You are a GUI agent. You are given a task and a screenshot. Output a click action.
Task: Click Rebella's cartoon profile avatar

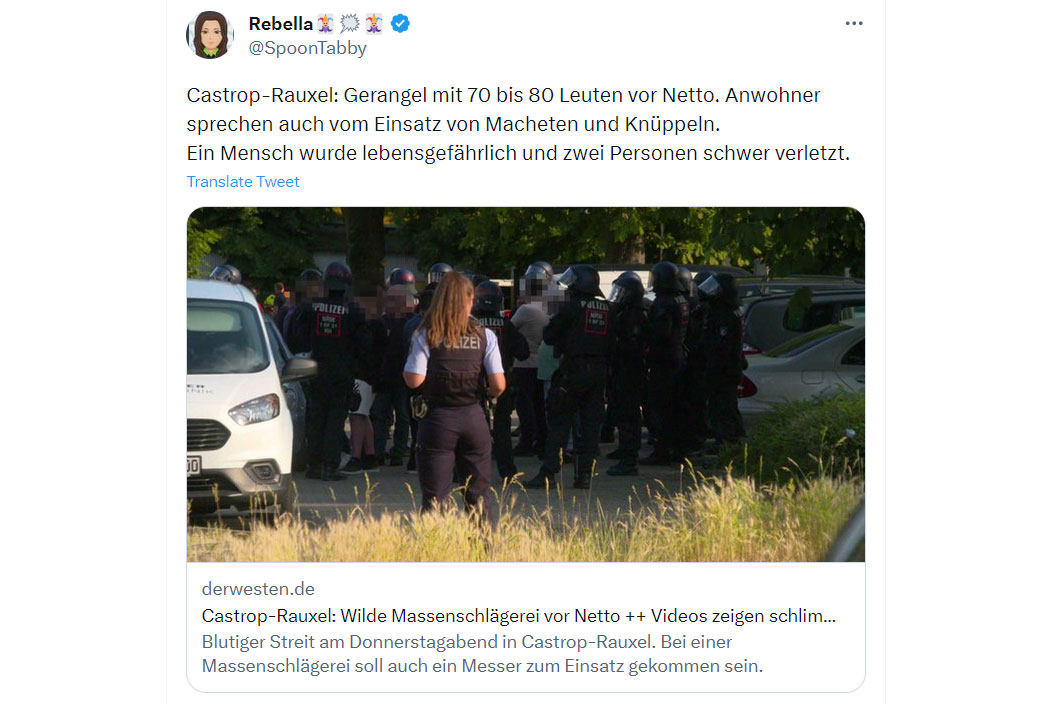[210, 35]
